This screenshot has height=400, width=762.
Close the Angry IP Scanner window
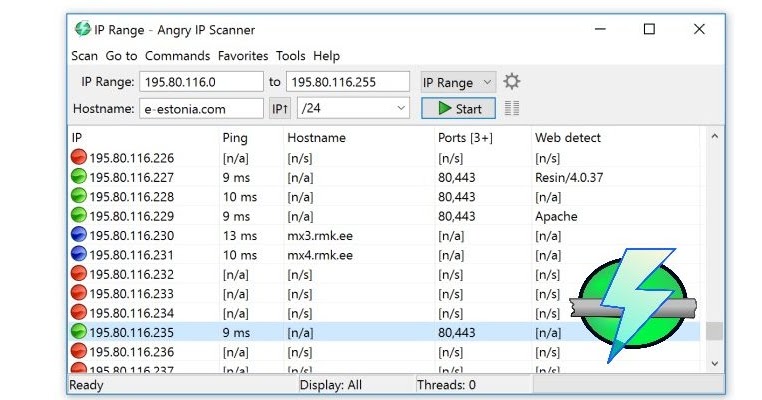699,29
